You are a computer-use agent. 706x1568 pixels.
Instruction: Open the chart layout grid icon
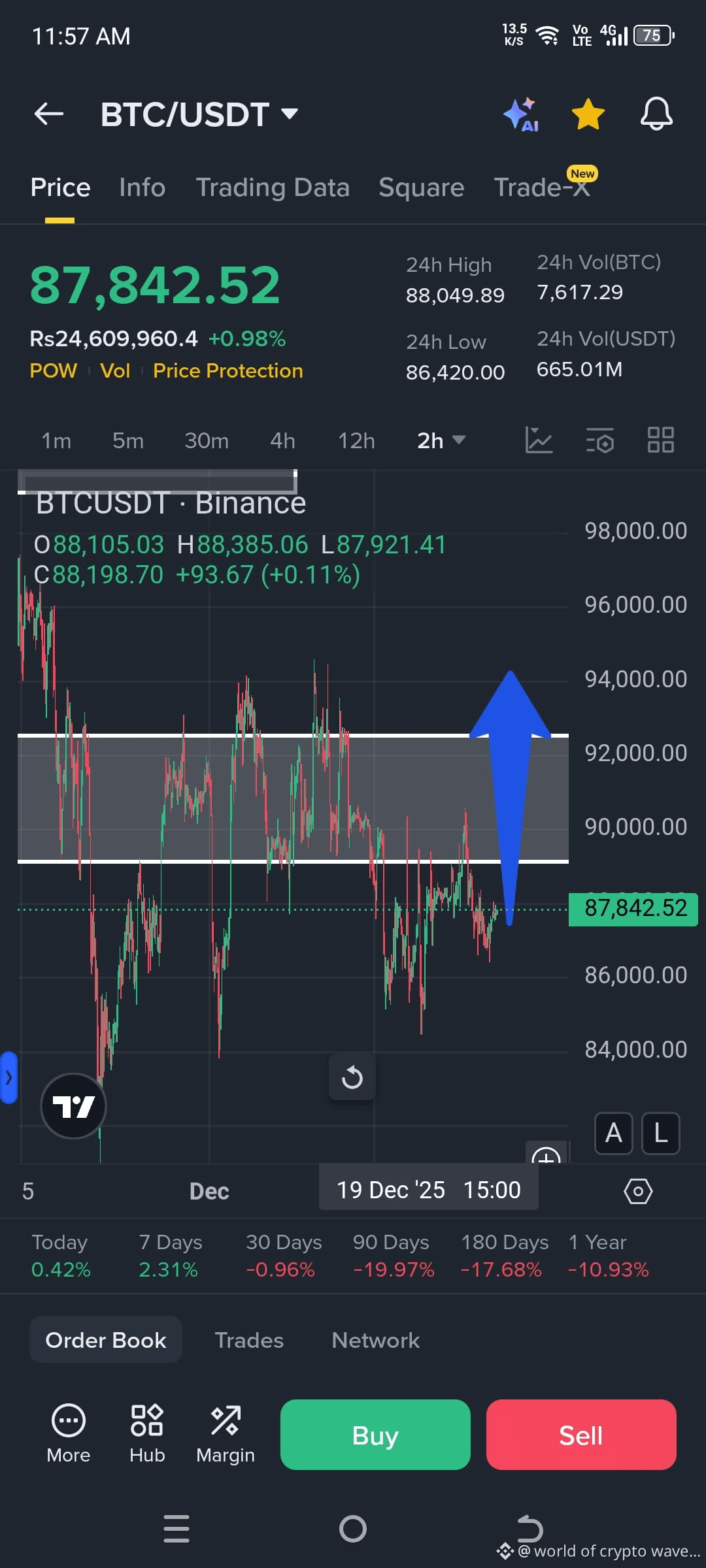click(661, 440)
